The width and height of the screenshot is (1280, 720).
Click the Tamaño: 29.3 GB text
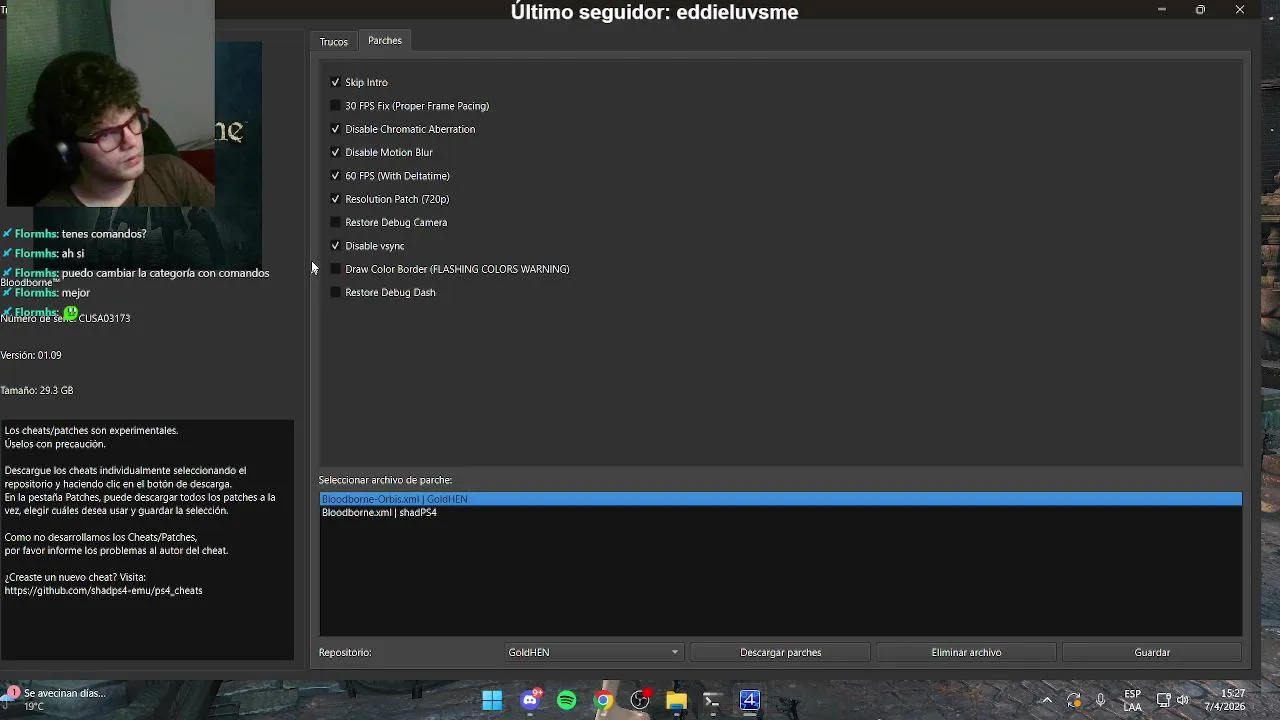click(37, 390)
